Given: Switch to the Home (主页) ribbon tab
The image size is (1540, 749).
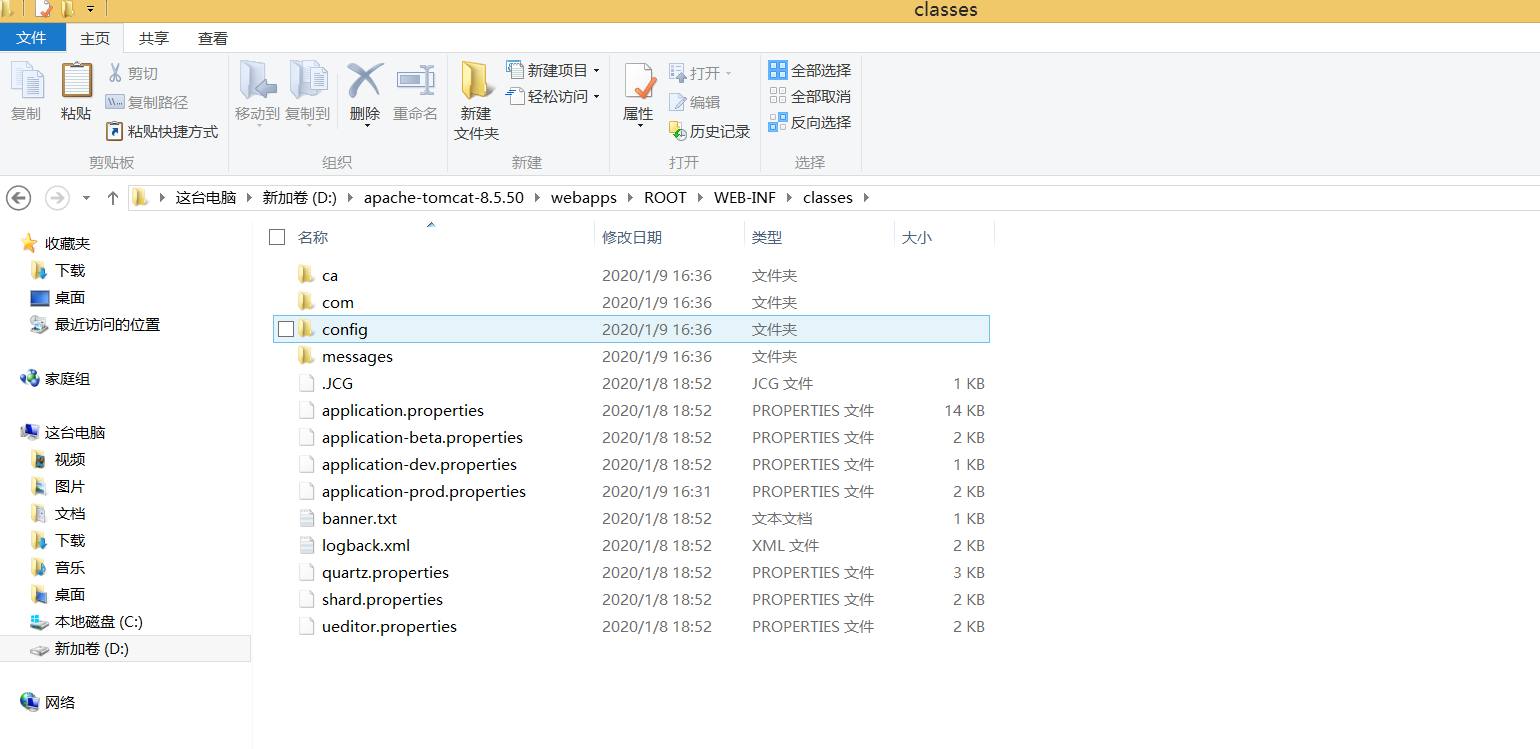Looking at the screenshot, I should click(95, 38).
